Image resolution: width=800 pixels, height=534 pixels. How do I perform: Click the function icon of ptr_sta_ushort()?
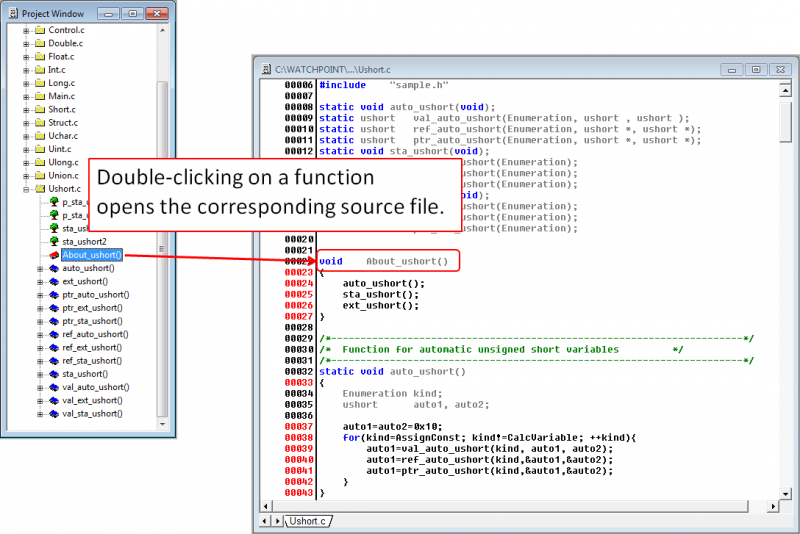tap(54, 321)
